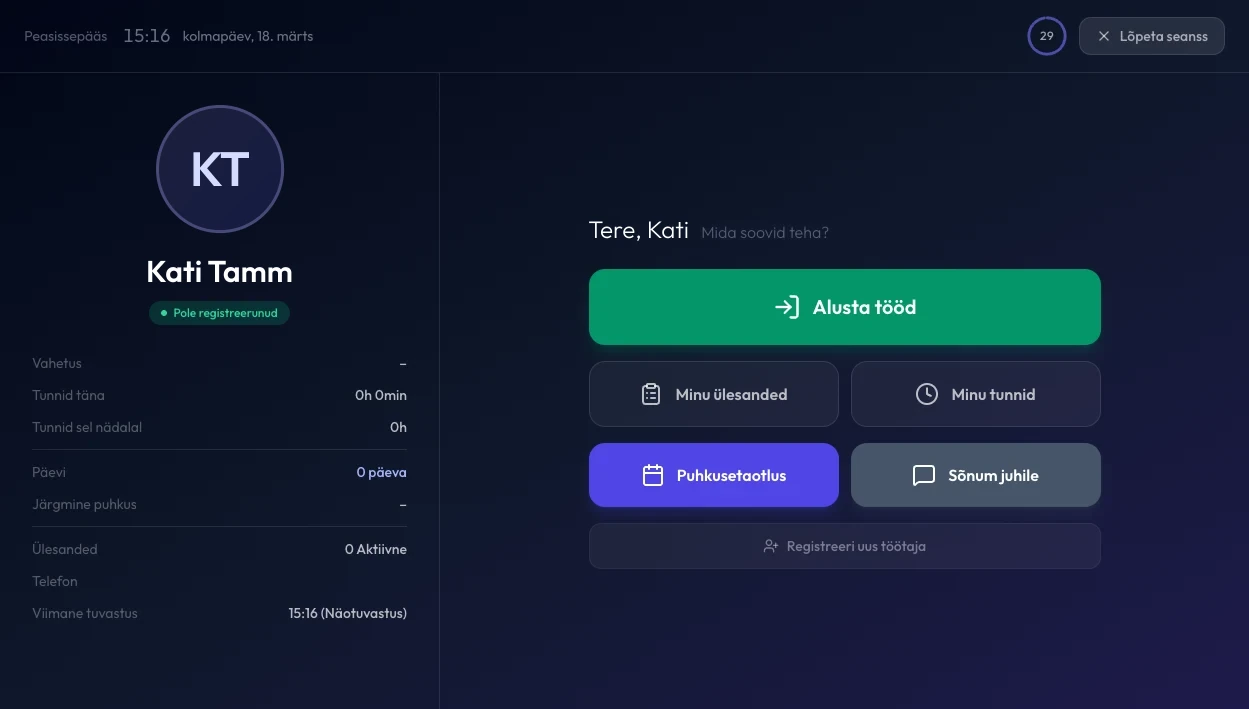Viewport: 1249px width, 709px height.
Task: Click the 0h value for this week
Action: 398,427
